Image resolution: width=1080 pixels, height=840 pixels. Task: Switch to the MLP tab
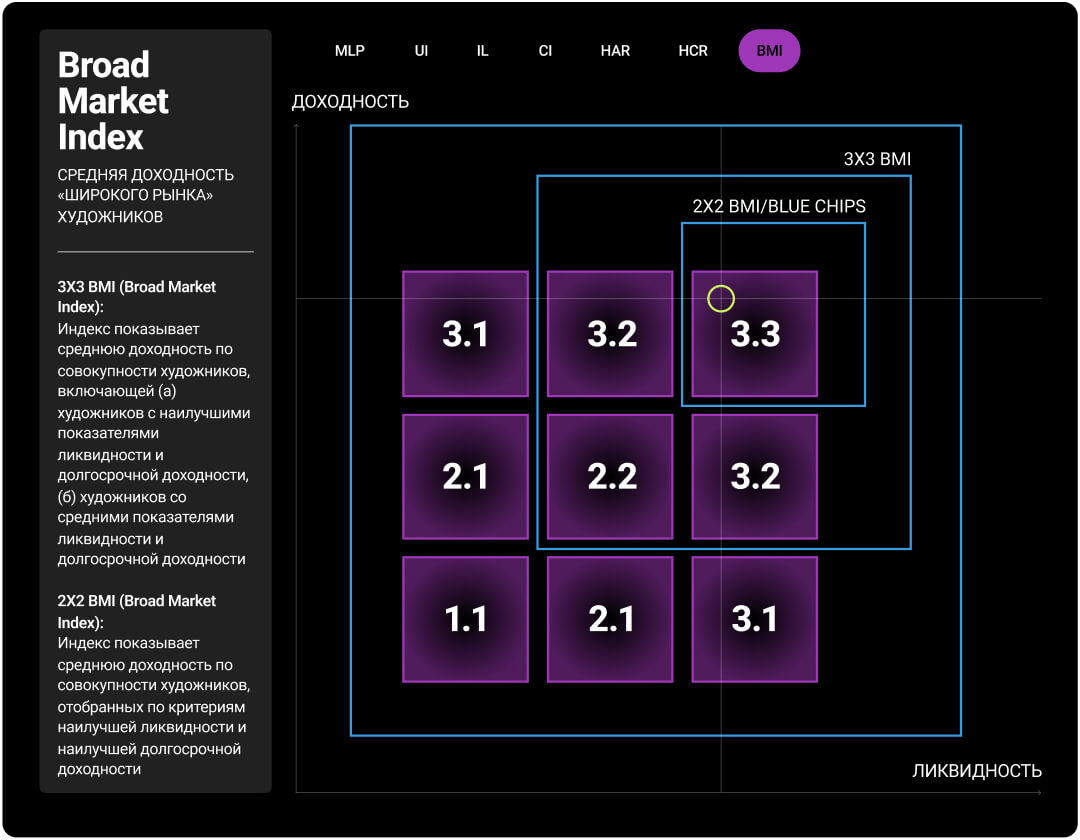pos(350,51)
